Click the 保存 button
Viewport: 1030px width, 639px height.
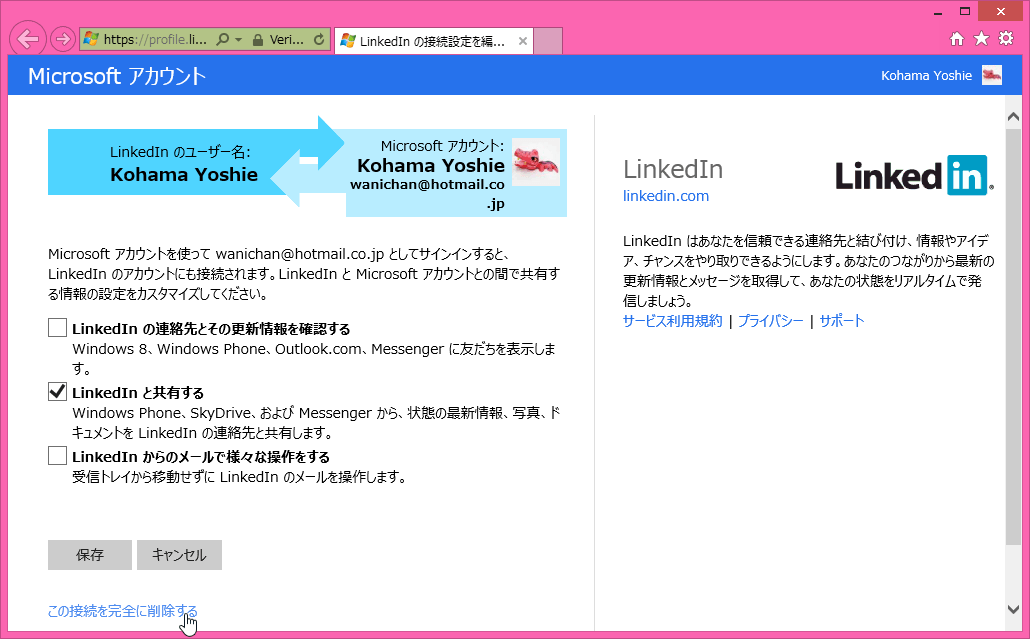pos(90,555)
